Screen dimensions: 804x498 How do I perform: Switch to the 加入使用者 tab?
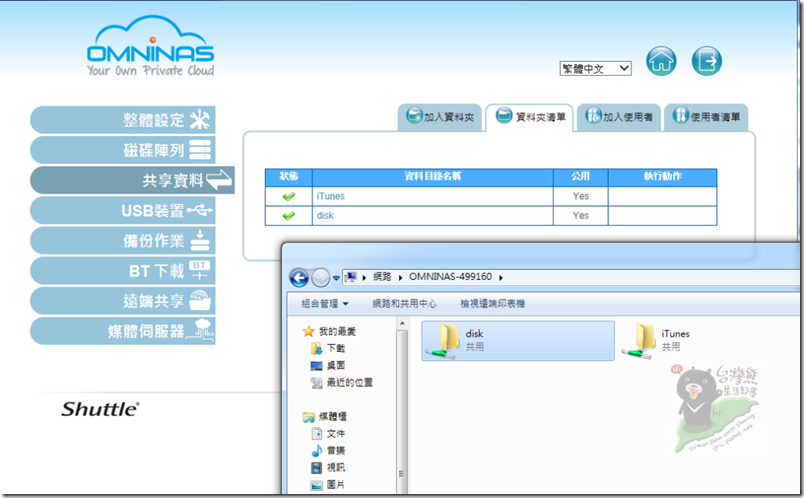click(619, 117)
